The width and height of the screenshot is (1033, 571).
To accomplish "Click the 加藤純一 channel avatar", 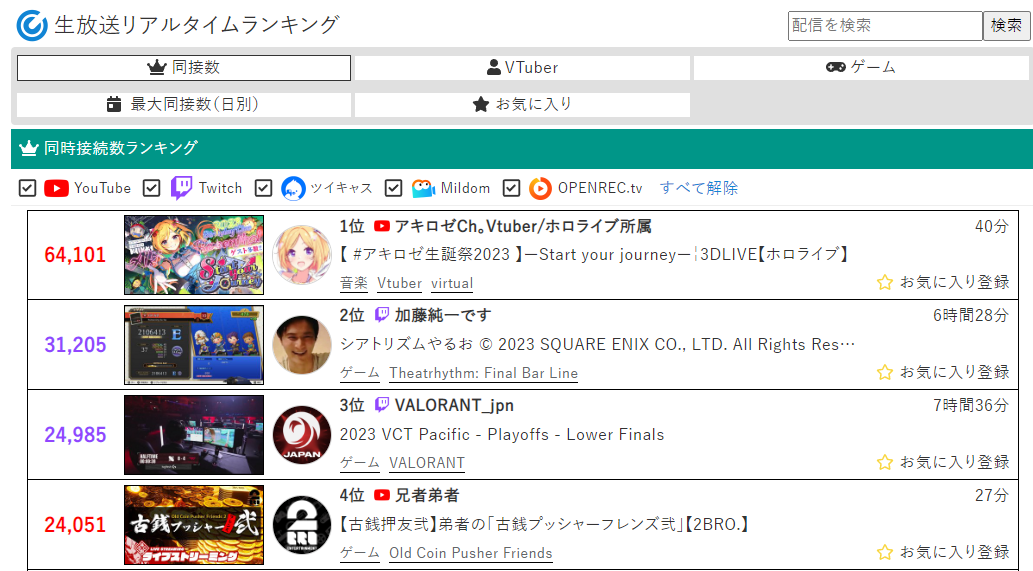I will click(302, 345).
